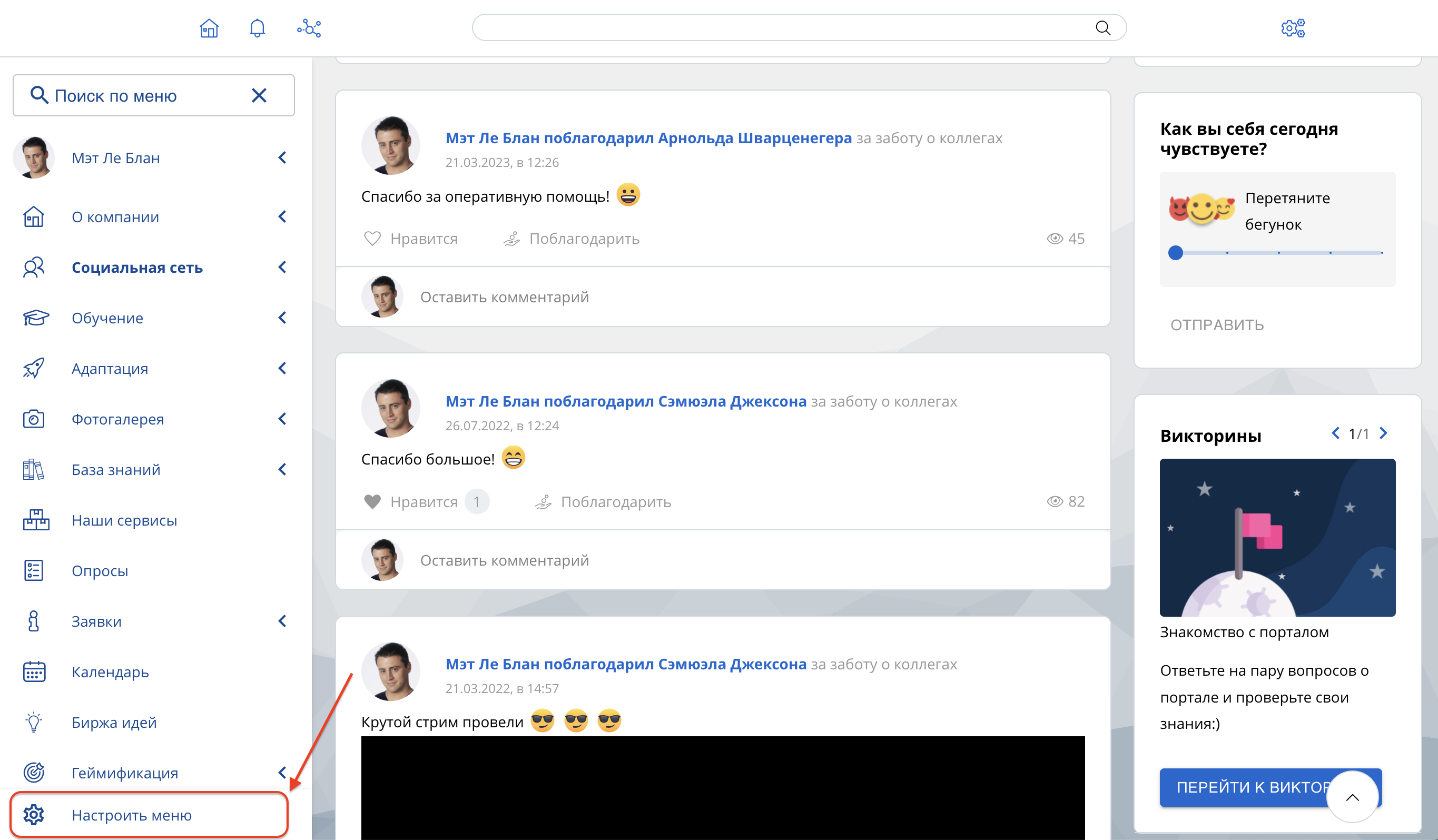Open the settings gears icon at top right
The width and height of the screenshot is (1438, 840).
[1293, 28]
